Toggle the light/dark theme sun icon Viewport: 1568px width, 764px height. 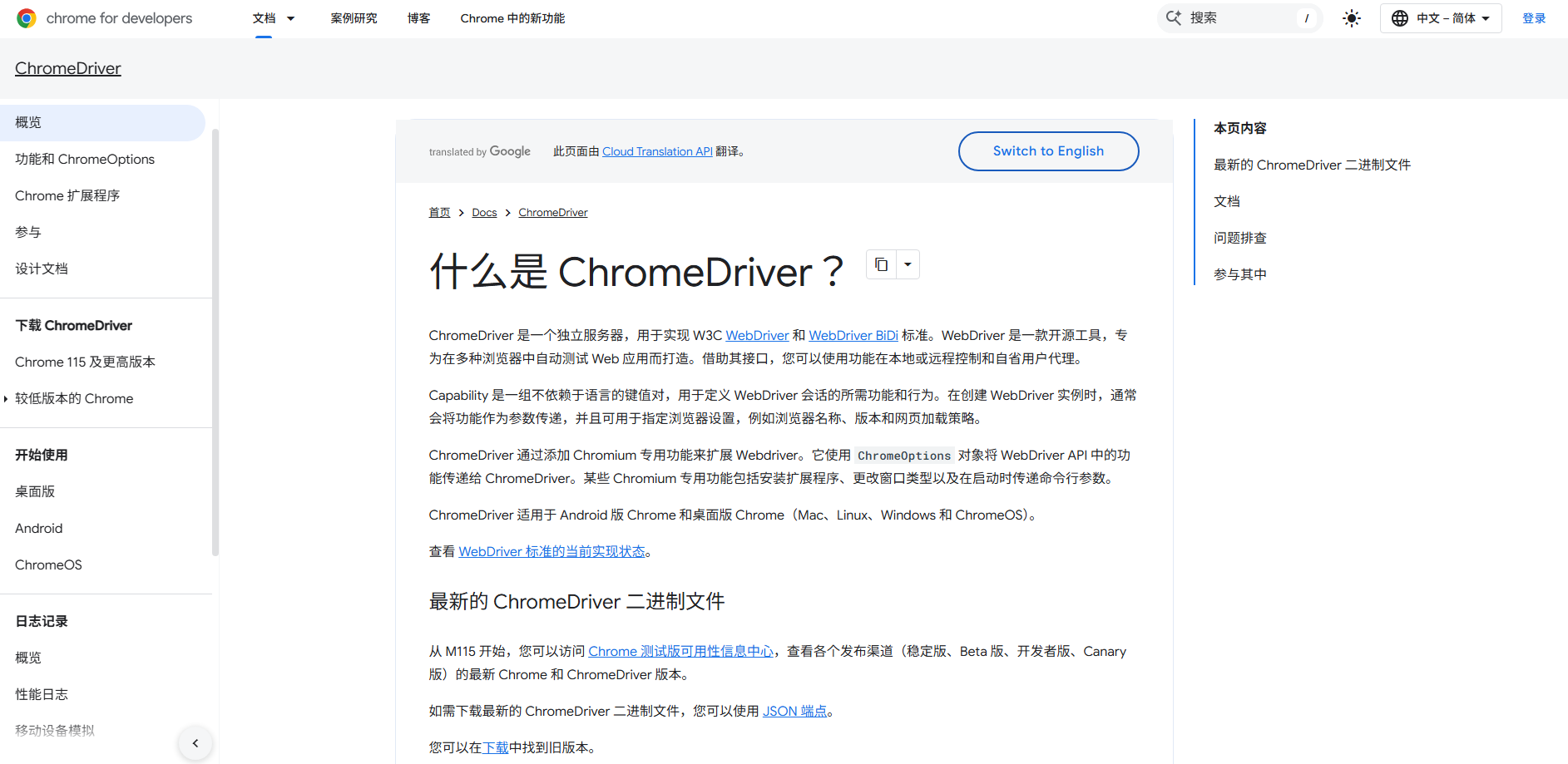[1352, 18]
